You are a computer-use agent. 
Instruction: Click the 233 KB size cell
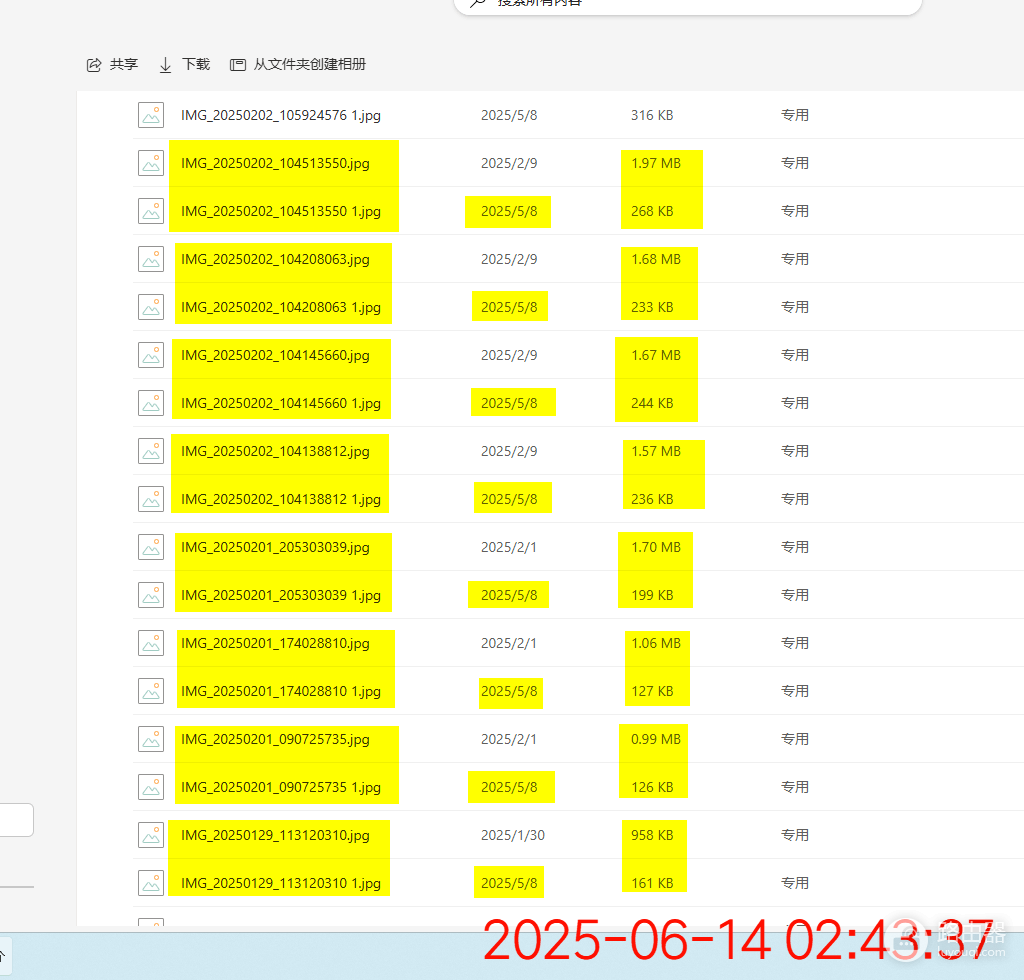(x=652, y=308)
